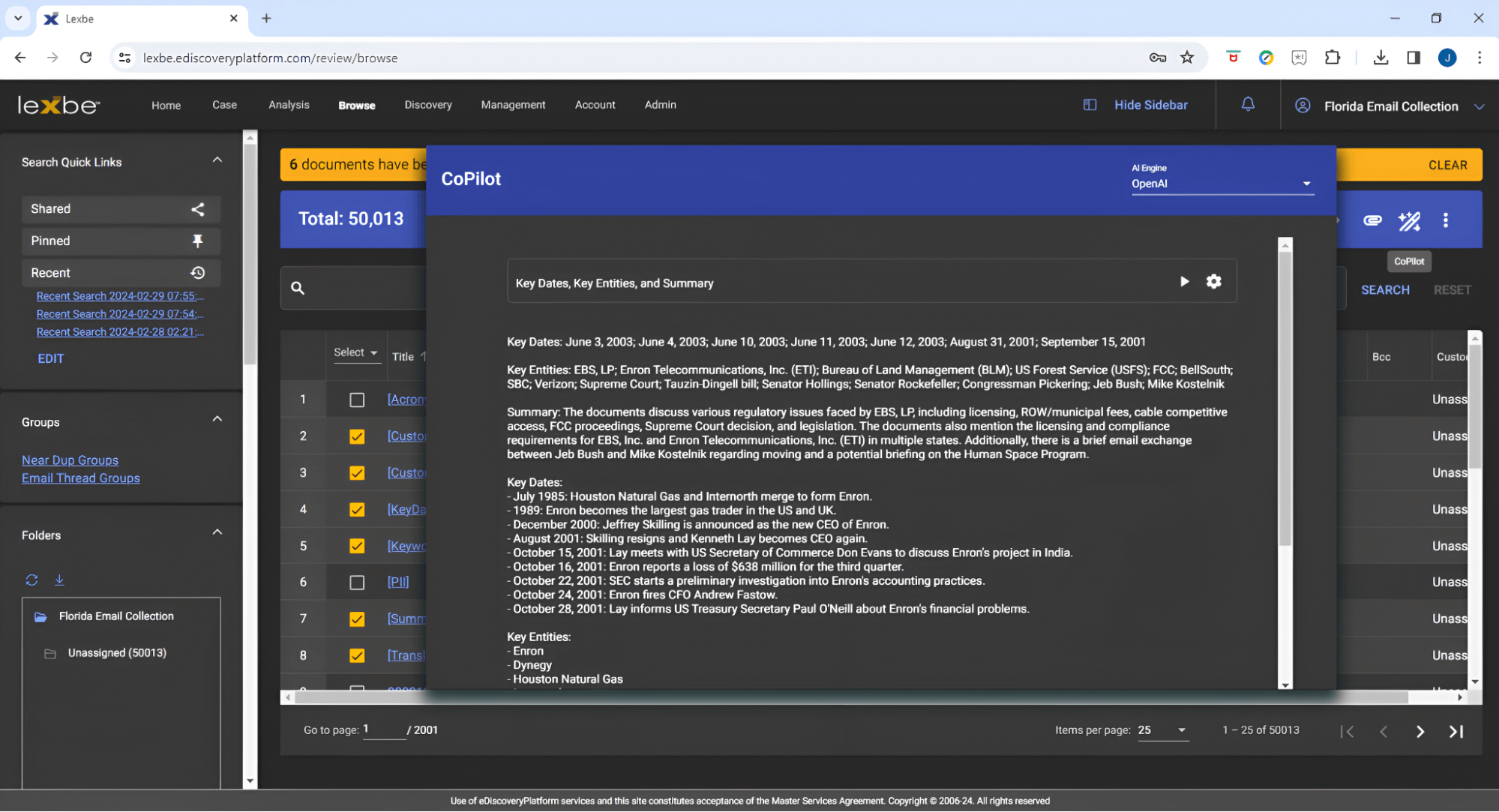Click the user account avatar icon
Viewport: 1499px width, 812px height.
[x=1303, y=106]
